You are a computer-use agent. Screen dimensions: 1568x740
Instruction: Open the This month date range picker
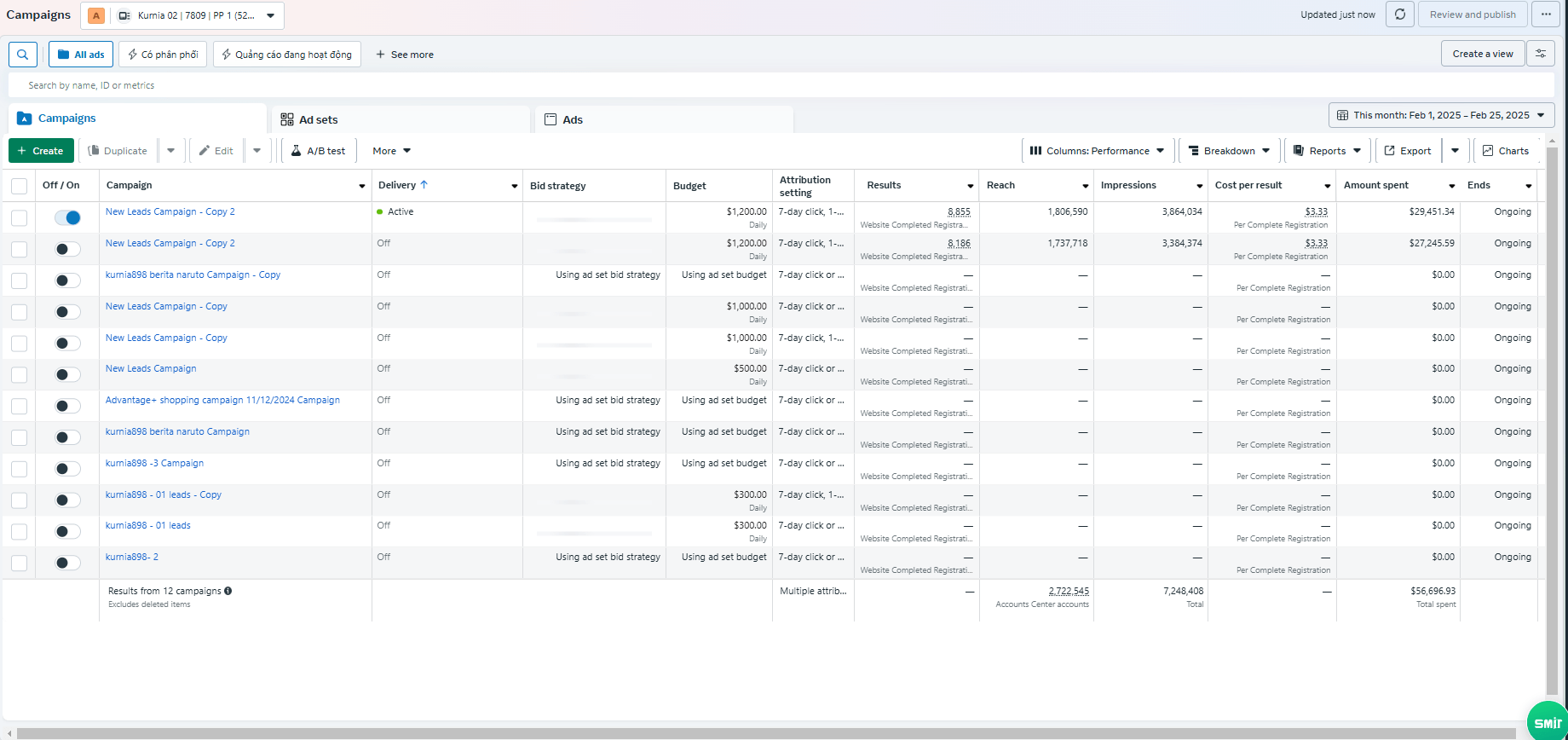1441,115
